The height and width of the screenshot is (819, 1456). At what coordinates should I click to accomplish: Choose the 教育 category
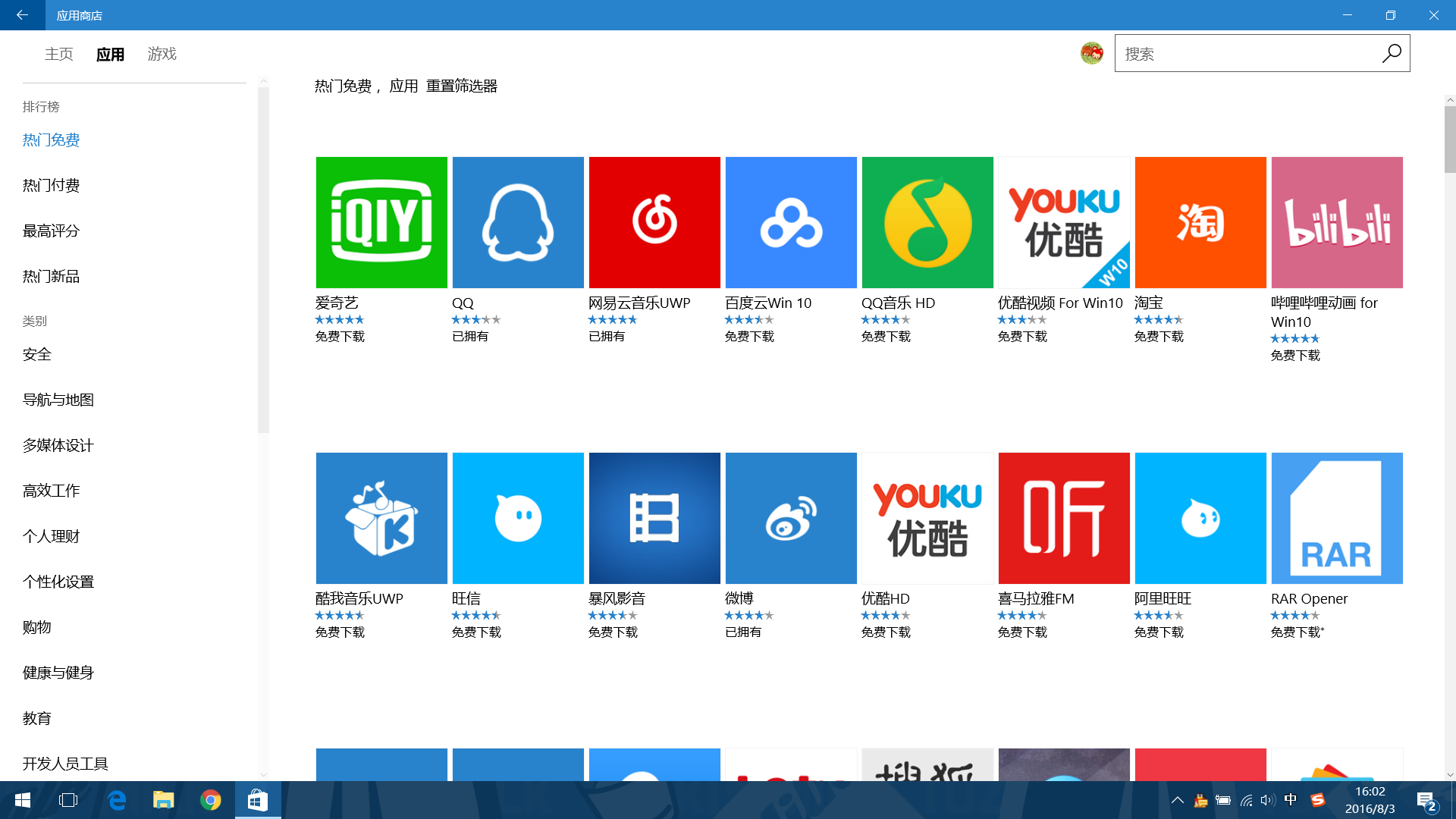[37, 718]
